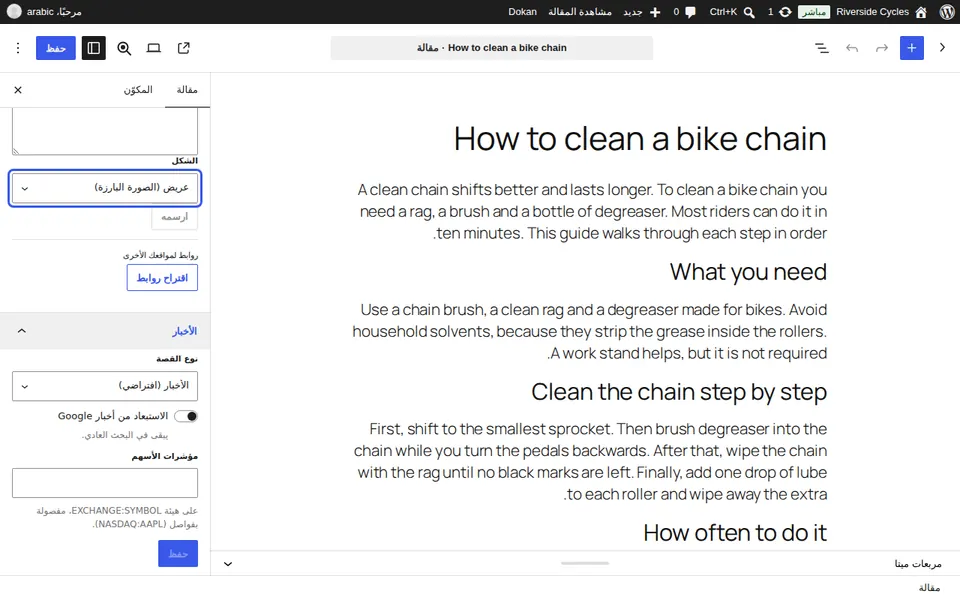Click the 'How often to do it' heading
Screen dimensions: 960x600
tap(735, 533)
